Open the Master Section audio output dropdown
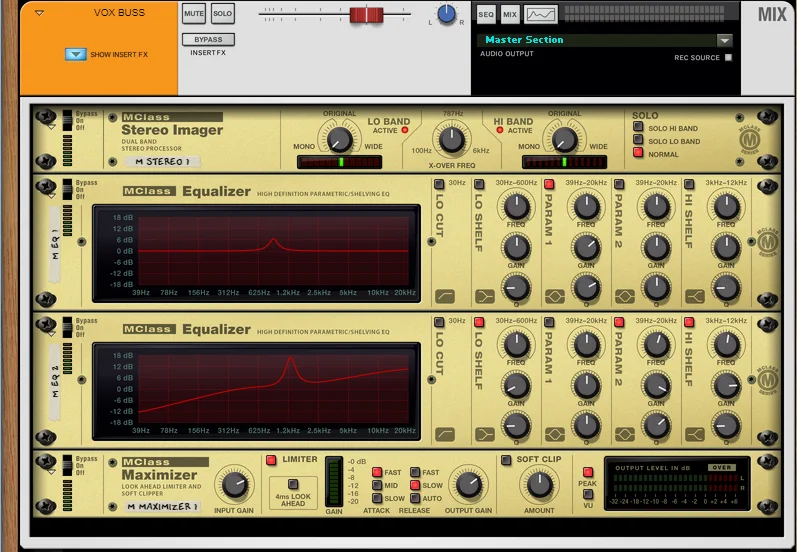Screen dimensions: 797x552 724,40
